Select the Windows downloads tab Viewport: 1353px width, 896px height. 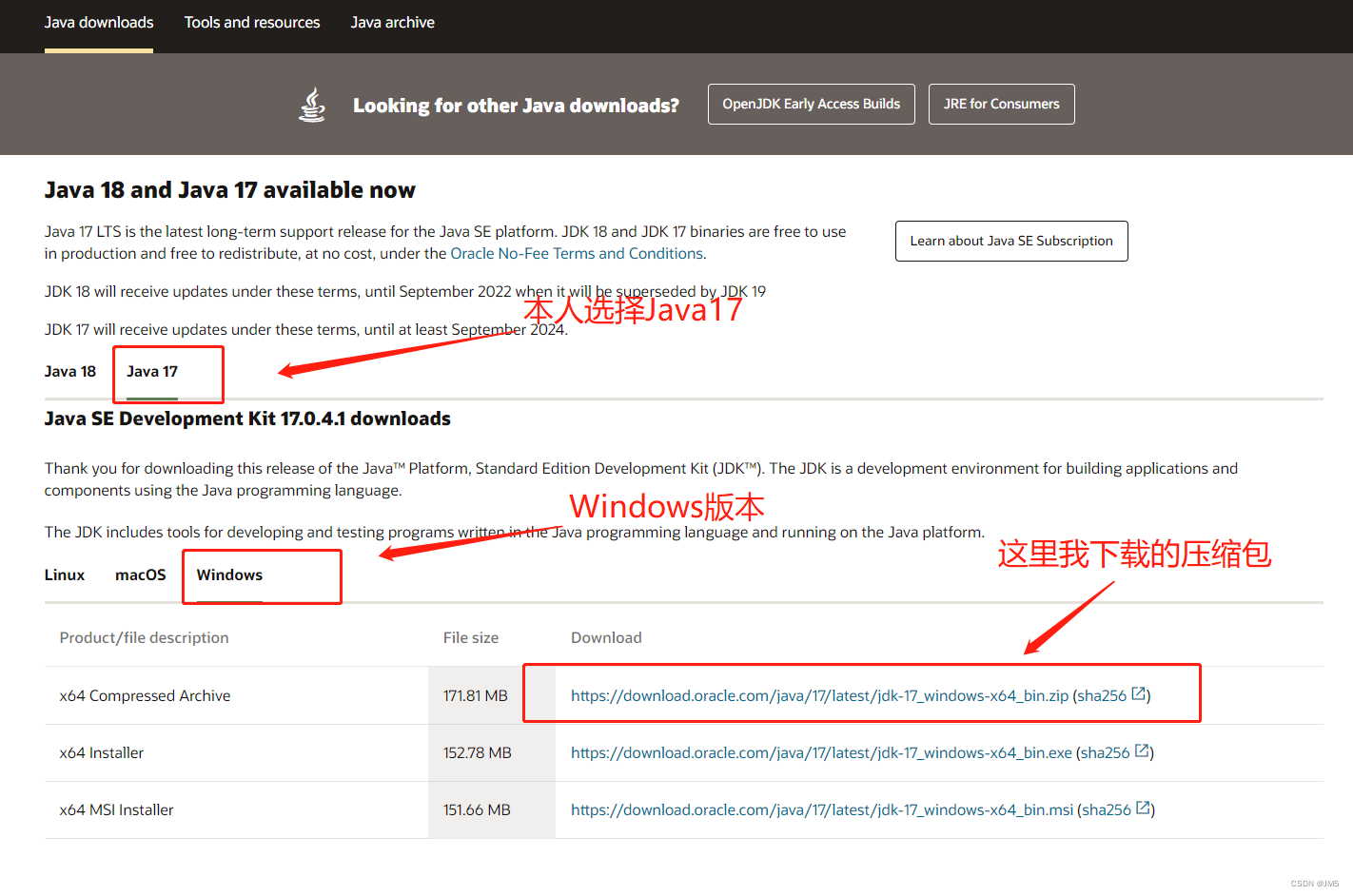(229, 575)
